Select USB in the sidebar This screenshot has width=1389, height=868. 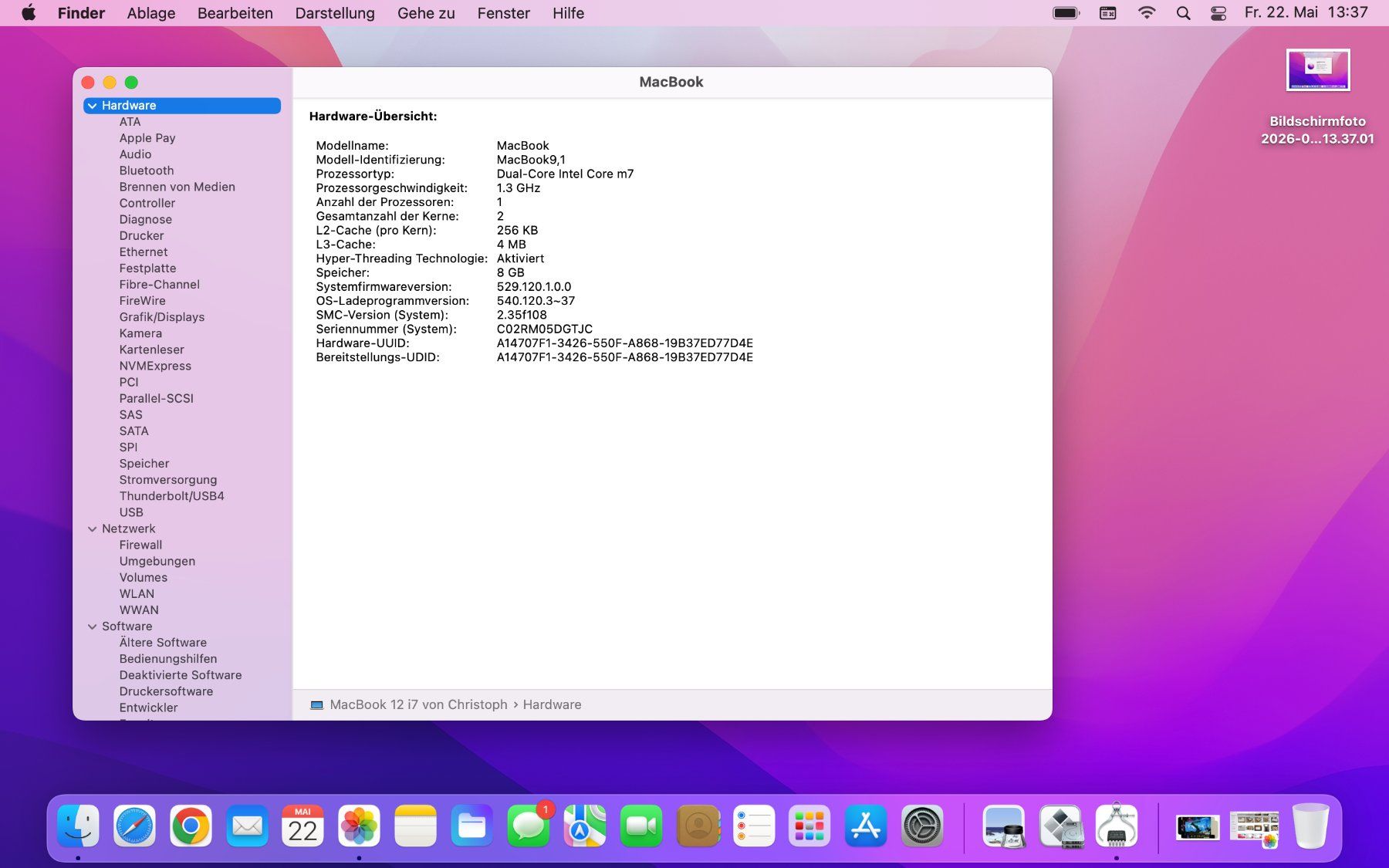pyautogui.click(x=131, y=512)
